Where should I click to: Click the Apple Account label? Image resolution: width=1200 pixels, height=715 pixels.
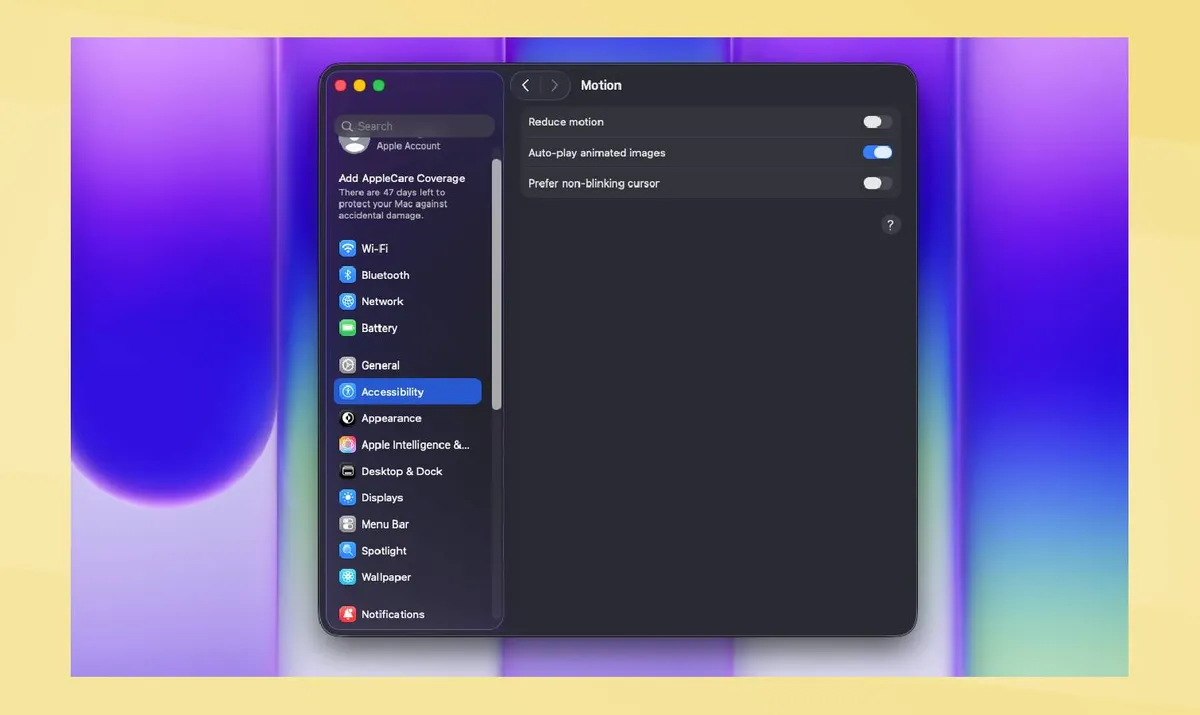pos(408,146)
